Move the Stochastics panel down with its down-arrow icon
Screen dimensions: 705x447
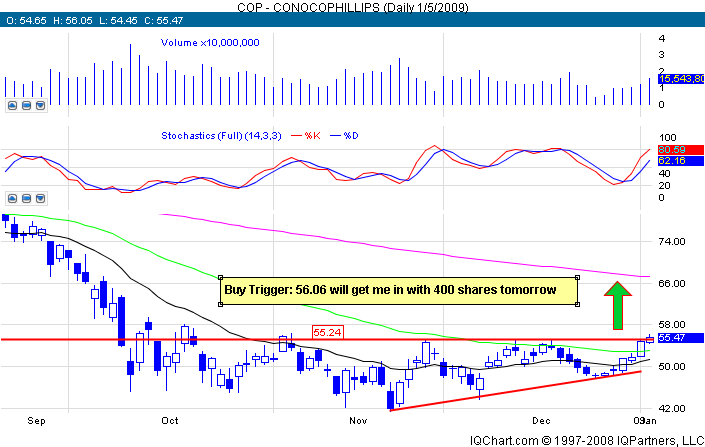point(40,198)
